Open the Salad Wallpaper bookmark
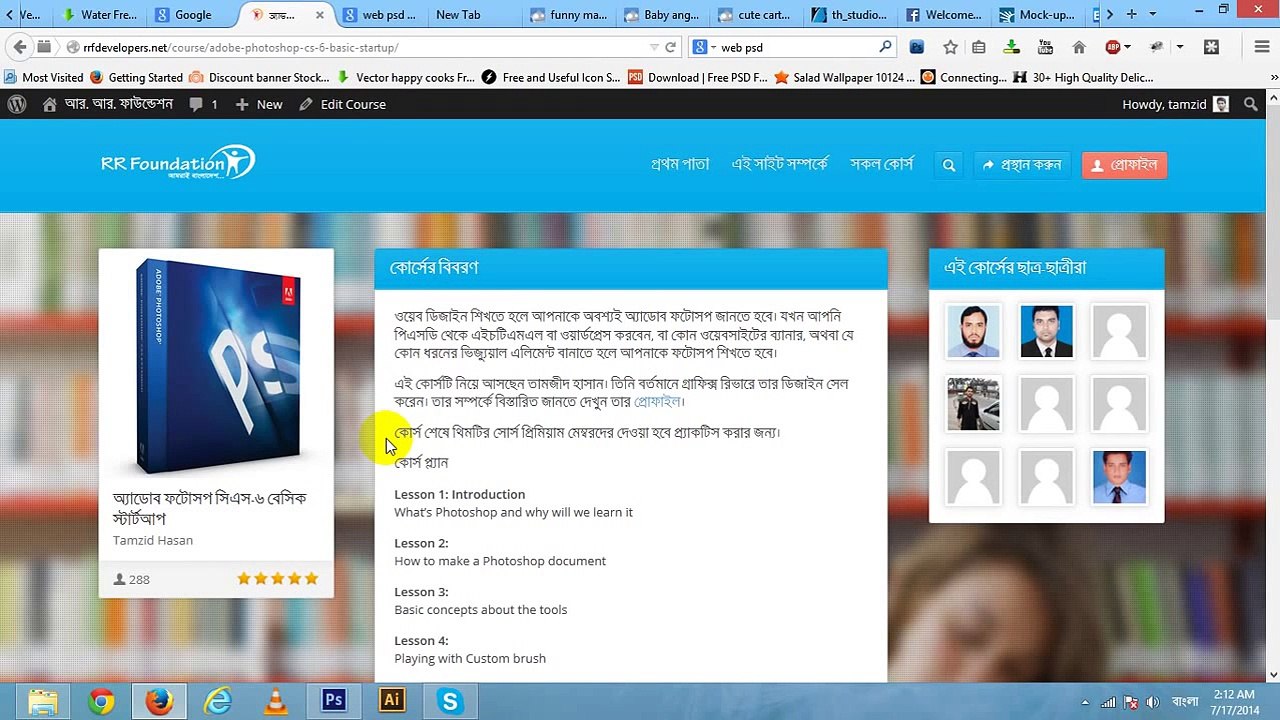 pos(844,77)
